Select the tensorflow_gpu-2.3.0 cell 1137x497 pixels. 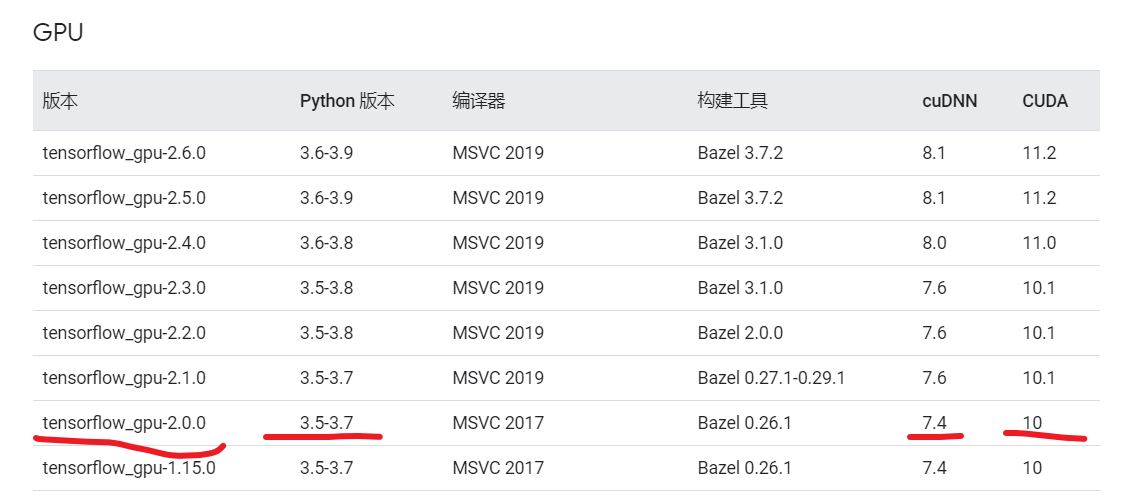(x=124, y=288)
